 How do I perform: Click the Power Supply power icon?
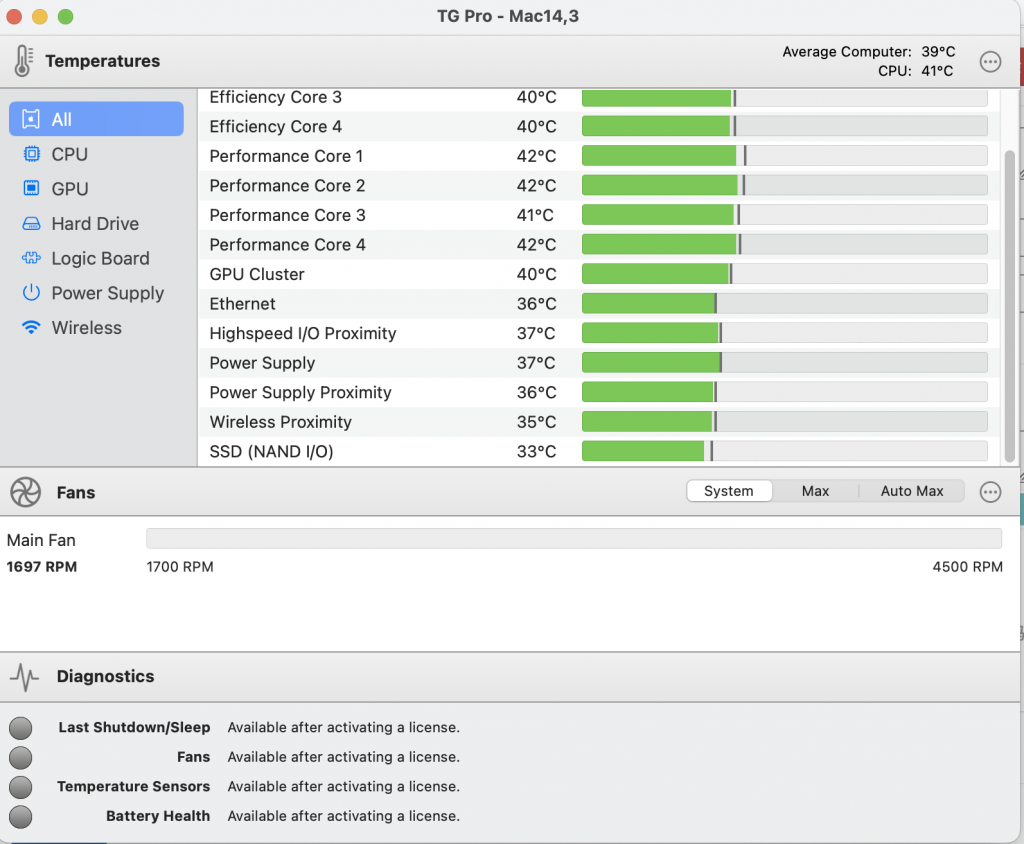click(x=31, y=293)
